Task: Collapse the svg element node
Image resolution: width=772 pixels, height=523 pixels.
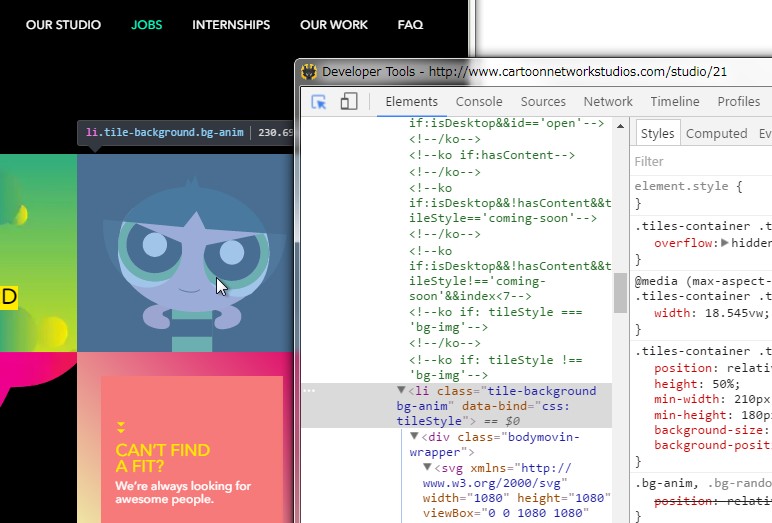Action: pyautogui.click(x=427, y=467)
